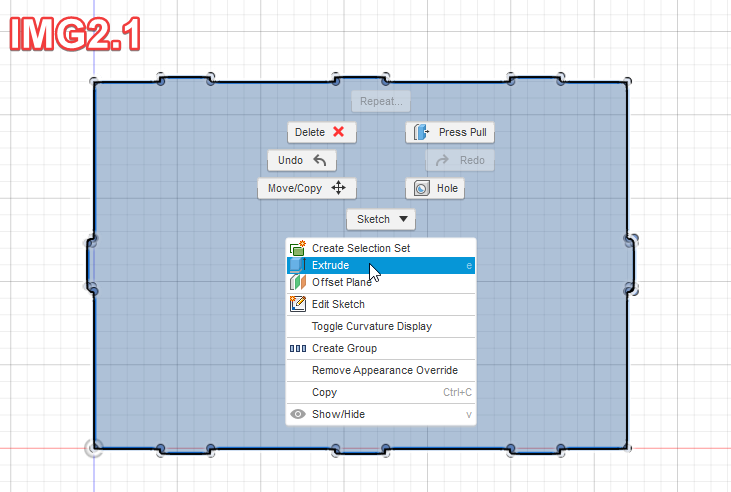Choose Create Group menu entry
The width and height of the screenshot is (731, 492).
(x=381, y=348)
